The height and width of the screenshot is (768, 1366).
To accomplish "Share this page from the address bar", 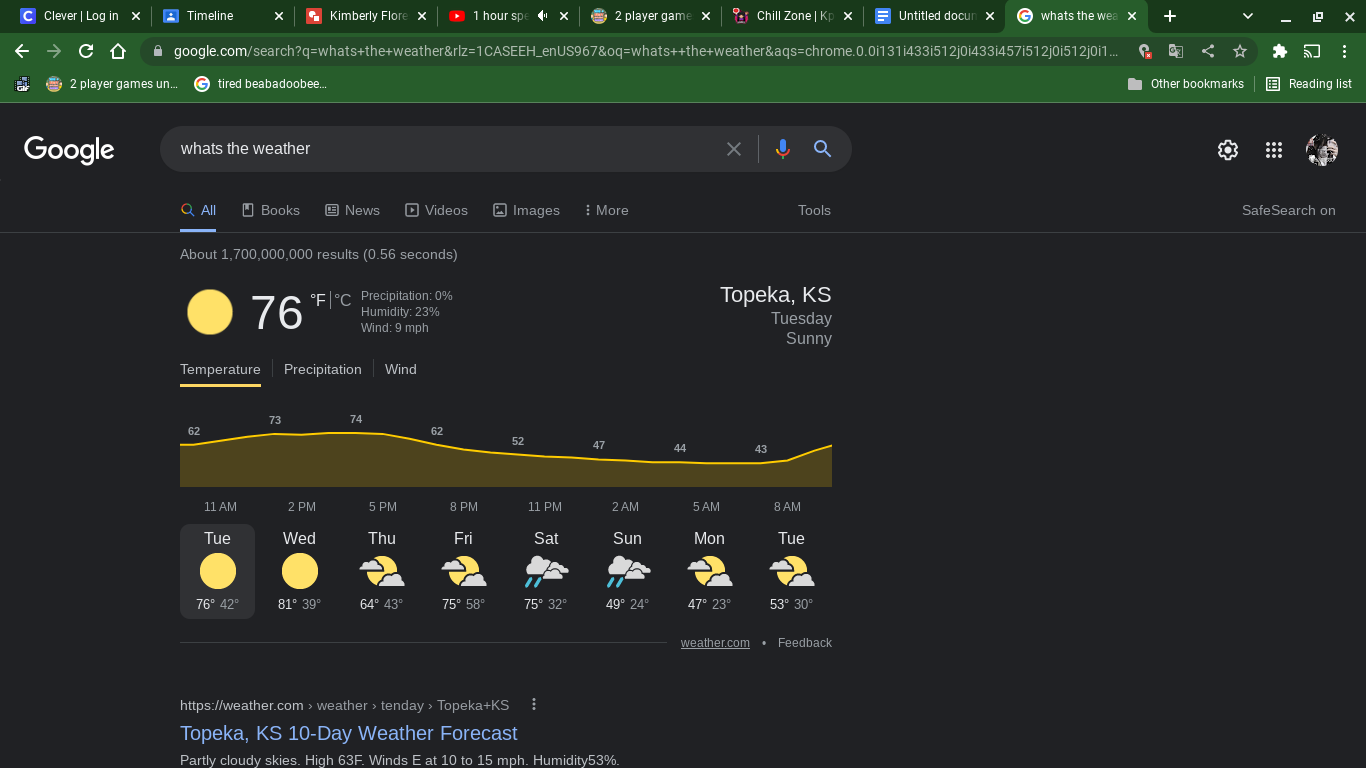I will click(1208, 51).
